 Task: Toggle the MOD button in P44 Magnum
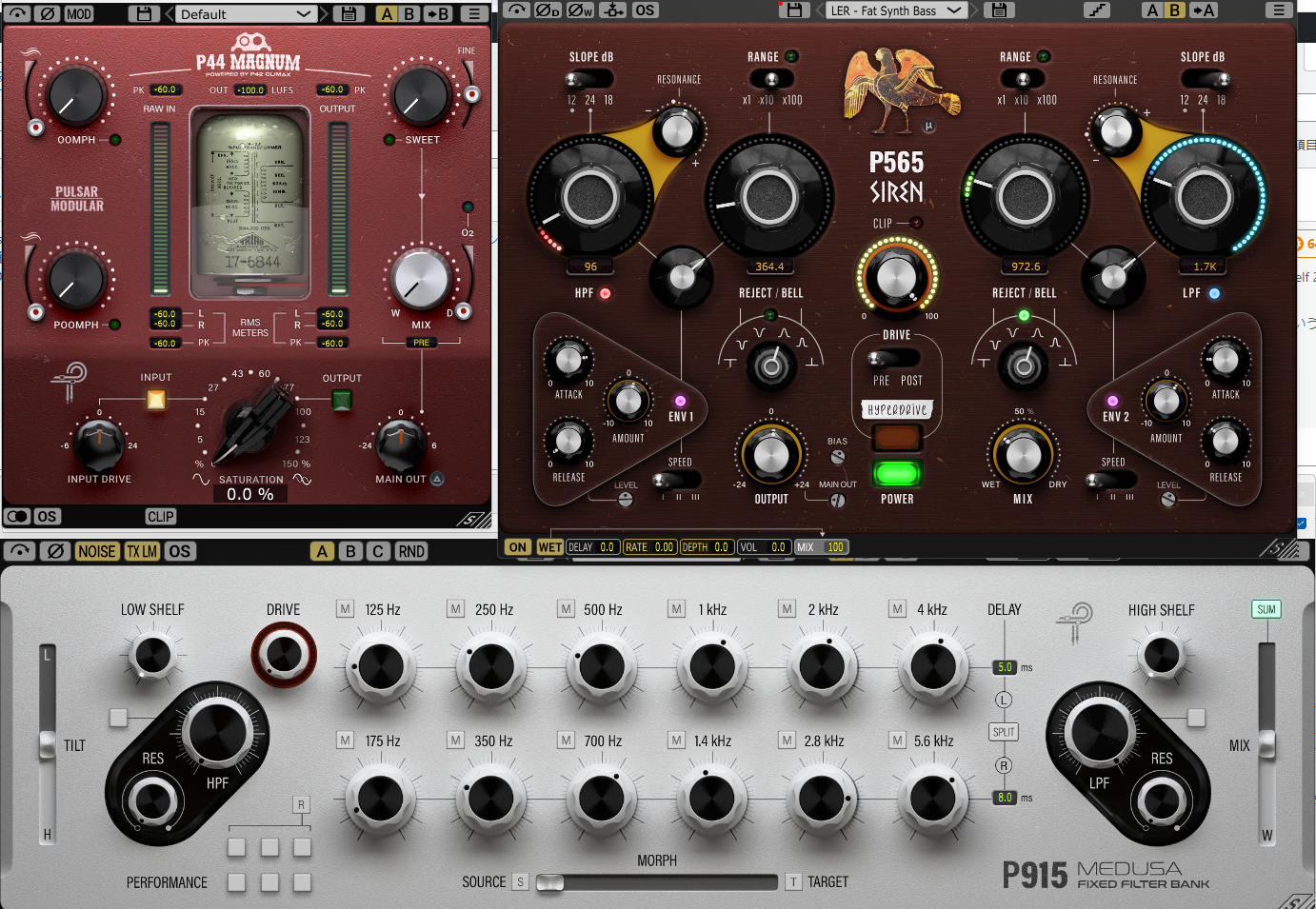(x=79, y=14)
